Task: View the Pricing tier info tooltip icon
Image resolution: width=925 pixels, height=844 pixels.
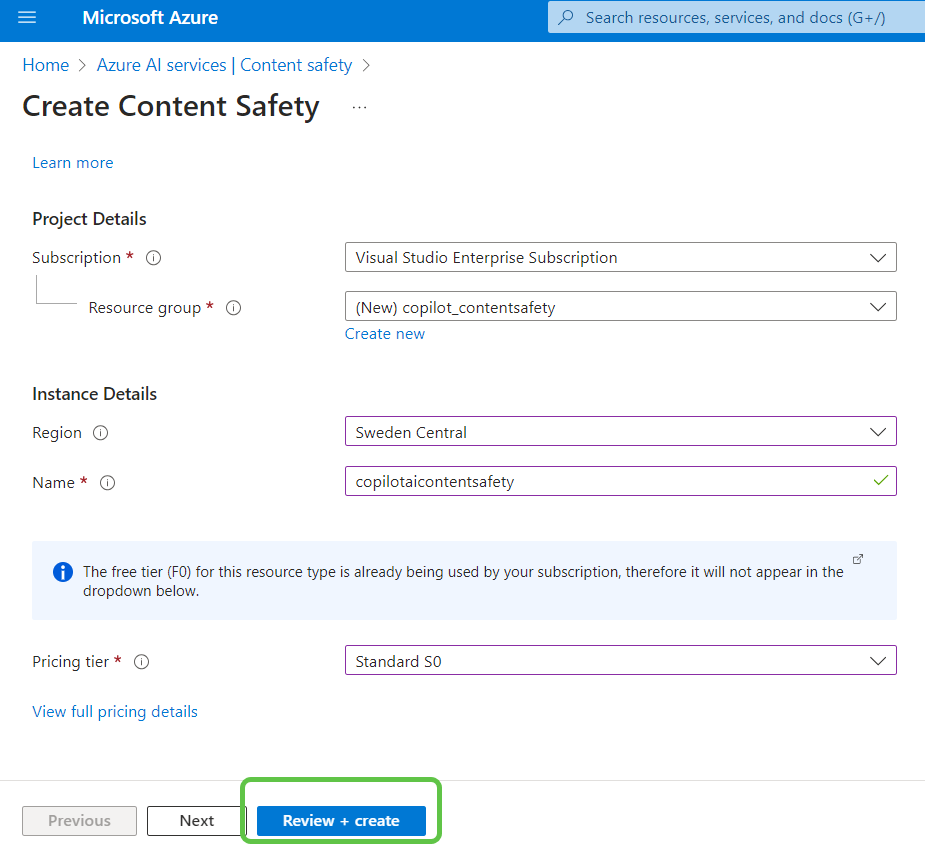Action: 141,661
